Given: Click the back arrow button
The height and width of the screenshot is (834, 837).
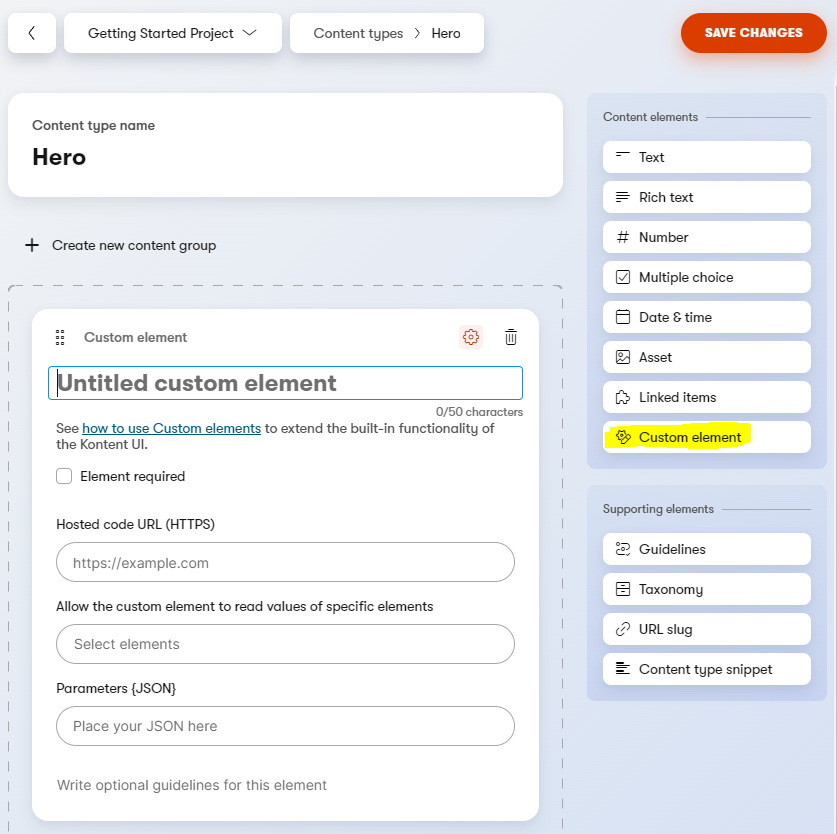Looking at the screenshot, I should pyautogui.click(x=32, y=33).
